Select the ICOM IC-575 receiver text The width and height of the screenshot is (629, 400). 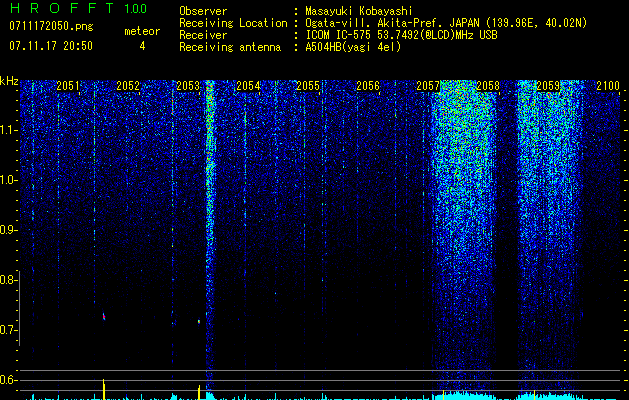401,35
